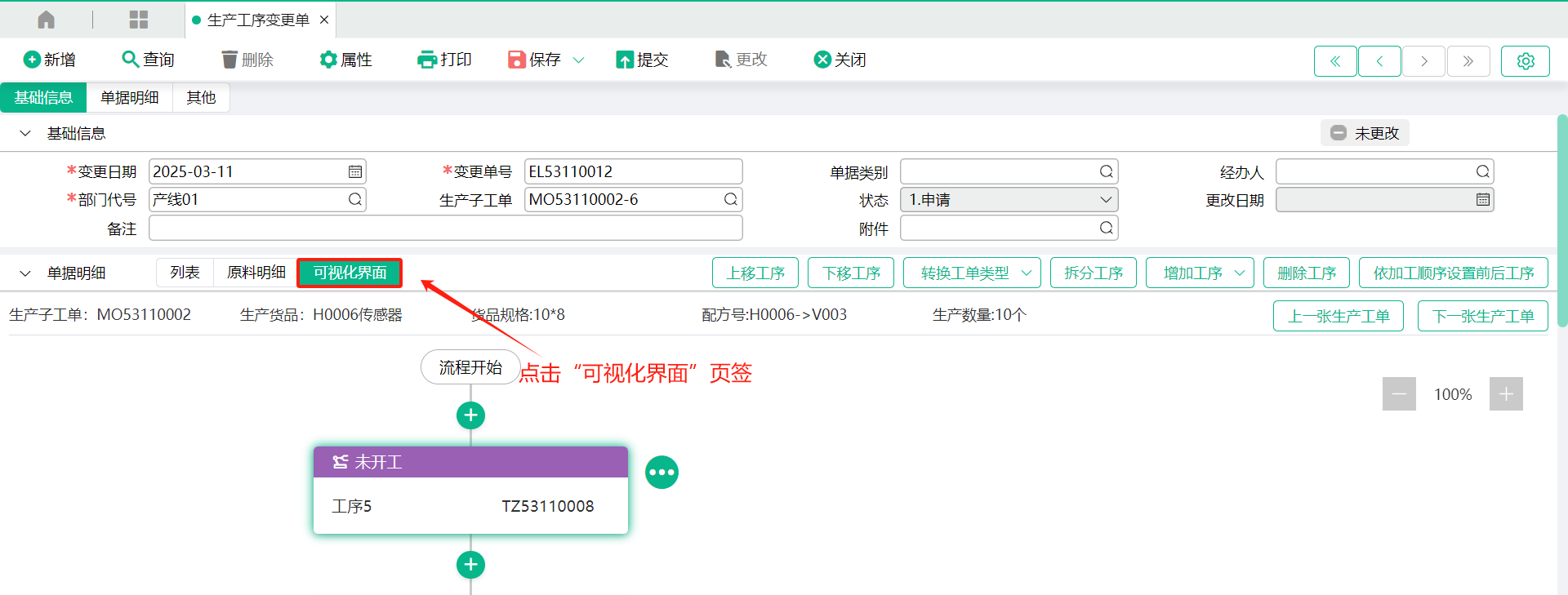This screenshot has height=595, width=1568.
Task: Go to the previous record
Action: 1379,61
